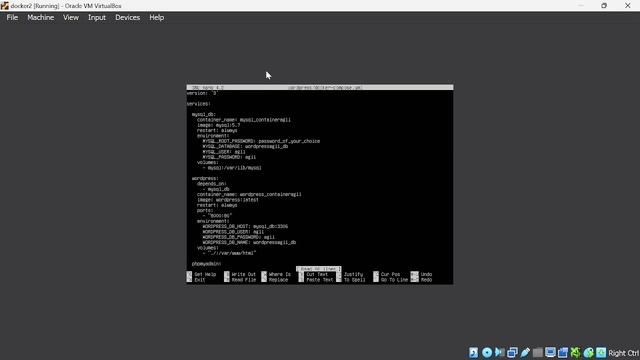
Task: Click the green CPU virtualization status icon
Action: point(576,353)
